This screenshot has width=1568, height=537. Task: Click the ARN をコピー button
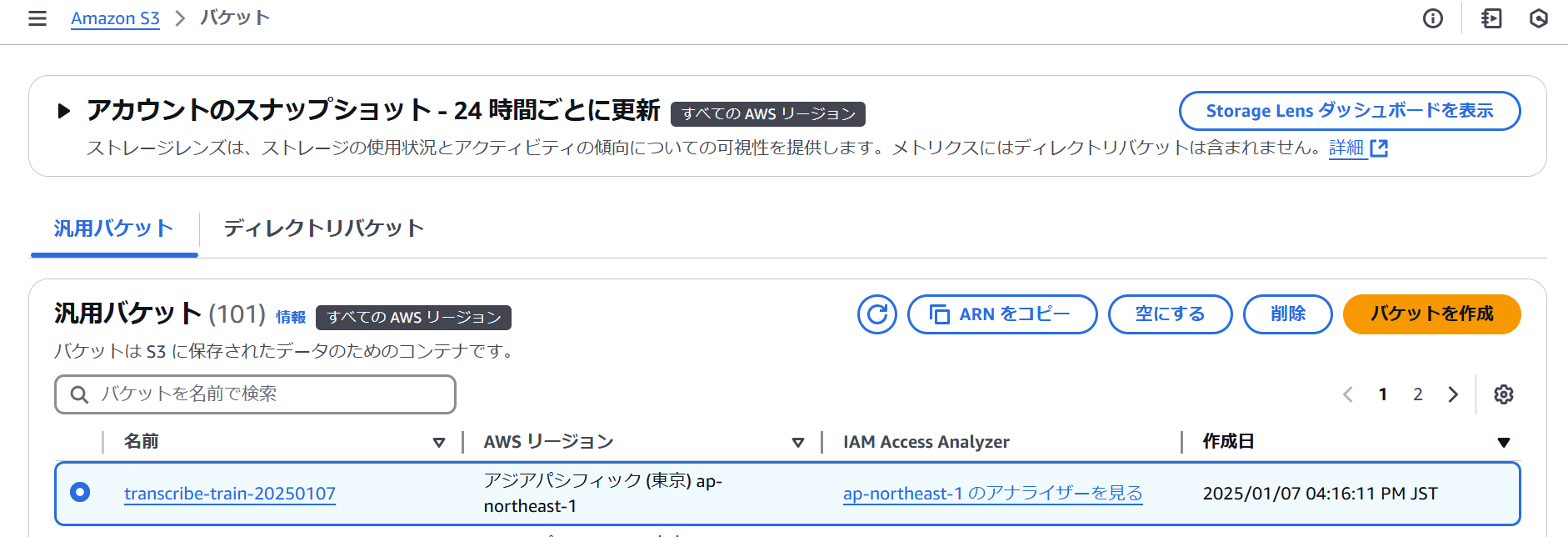point(1002,314)
